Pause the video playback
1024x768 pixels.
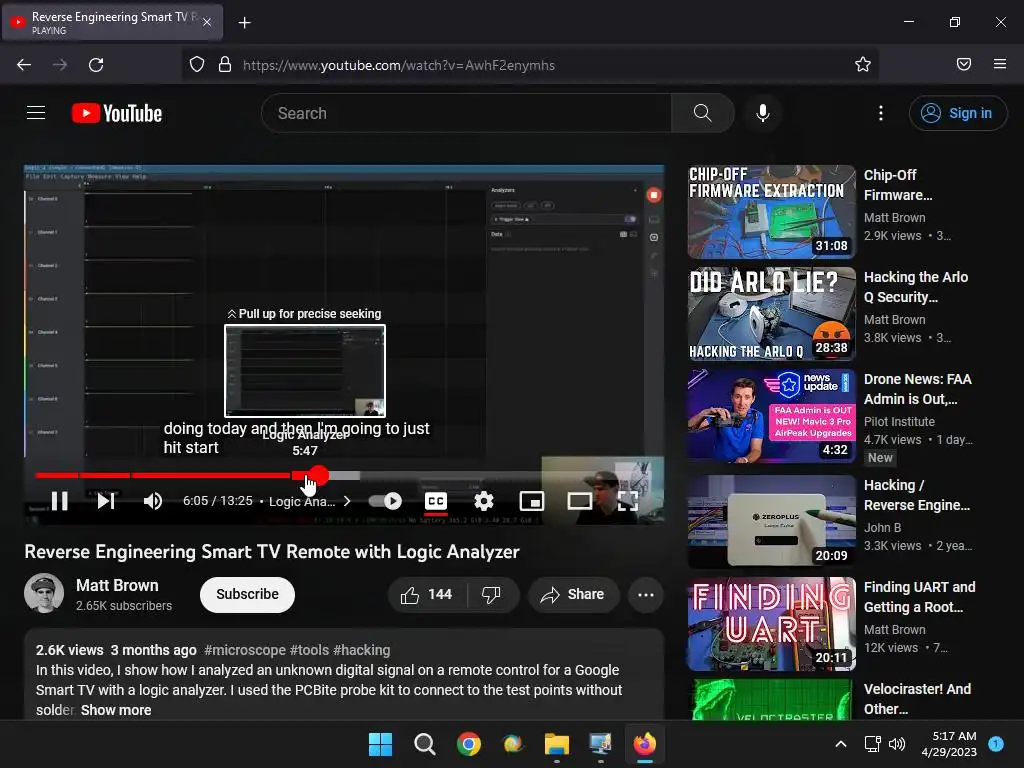pyautogui.click(x=59, y=501)
